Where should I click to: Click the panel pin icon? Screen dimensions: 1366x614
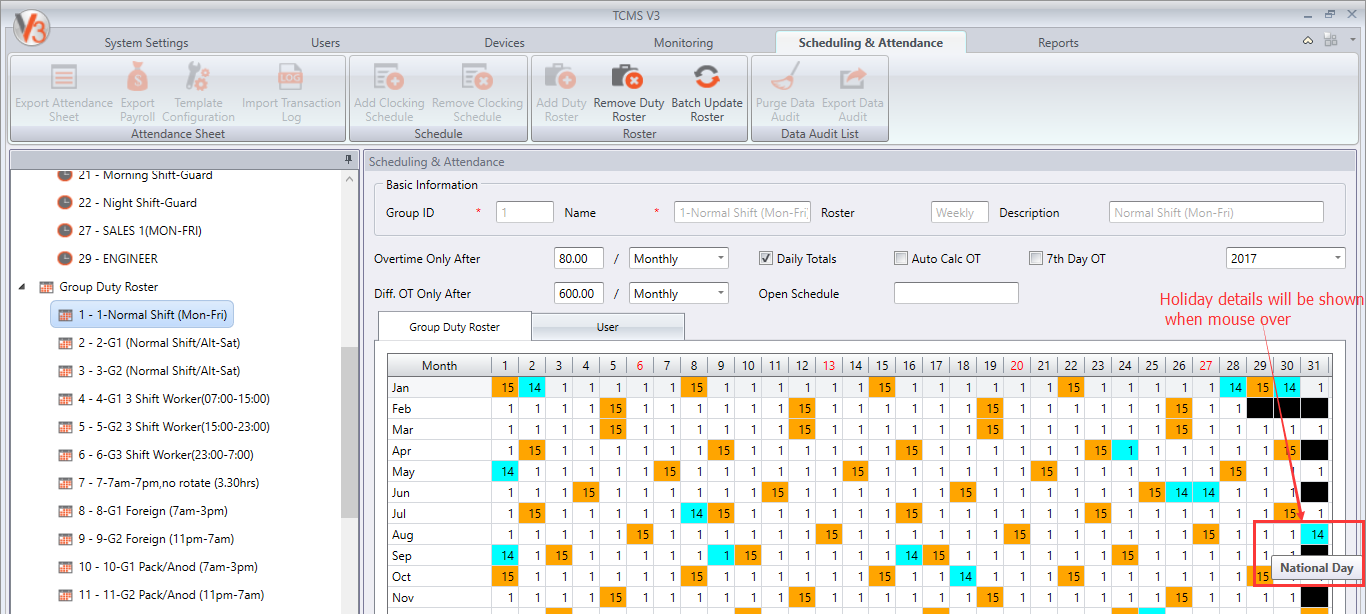pos(348,160)
